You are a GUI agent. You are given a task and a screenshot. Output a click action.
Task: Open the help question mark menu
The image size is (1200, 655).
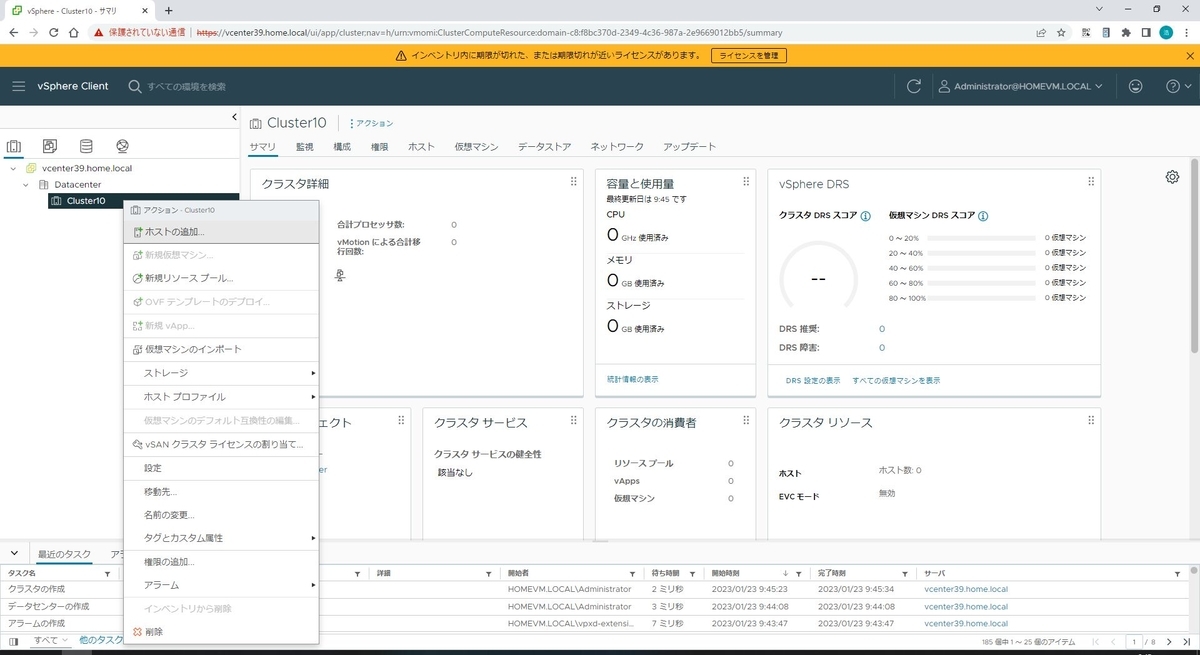tap(1178, 86)
